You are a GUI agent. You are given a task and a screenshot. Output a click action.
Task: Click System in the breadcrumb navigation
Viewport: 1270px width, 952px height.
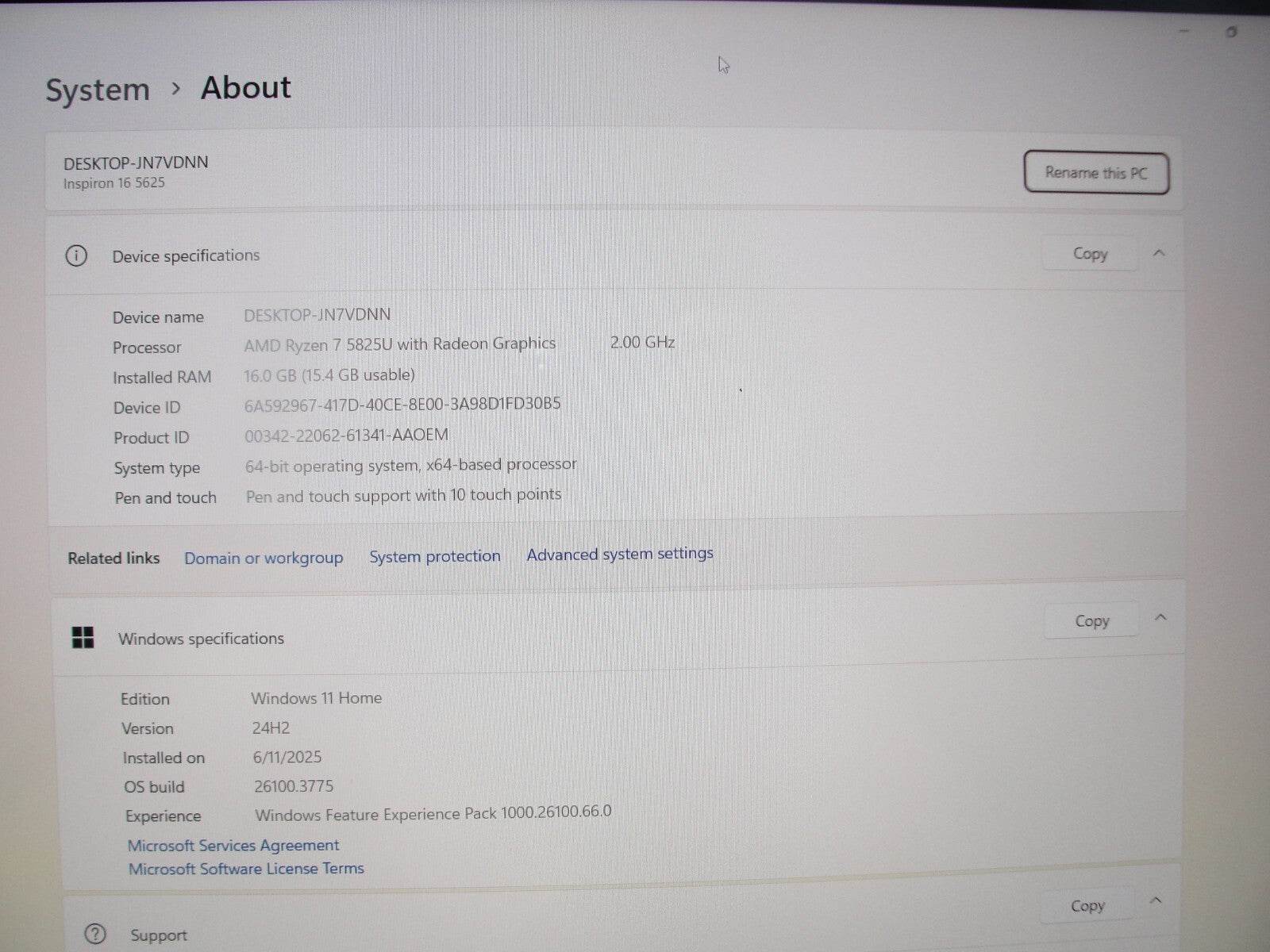tap(97, 90)
